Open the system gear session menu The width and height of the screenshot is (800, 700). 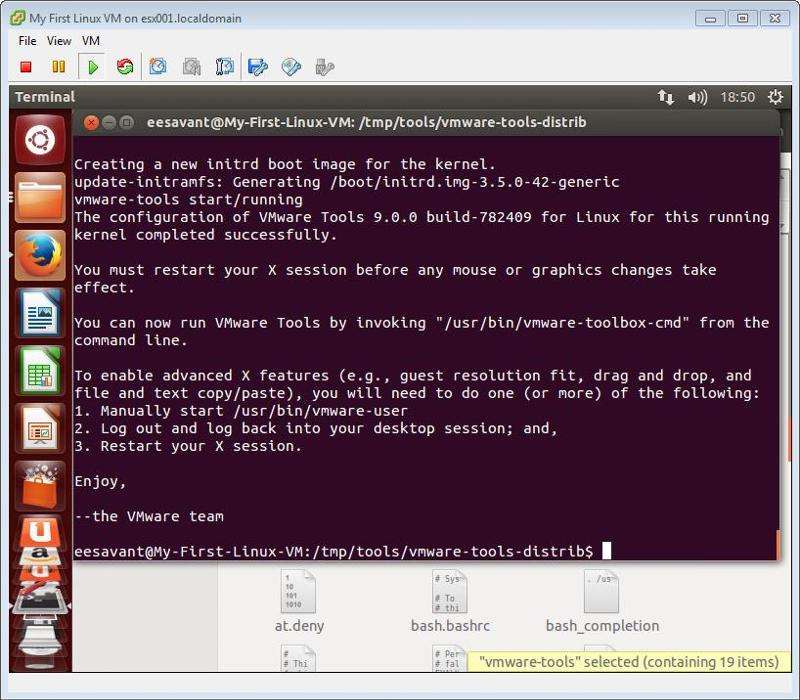tap(776, 97)
